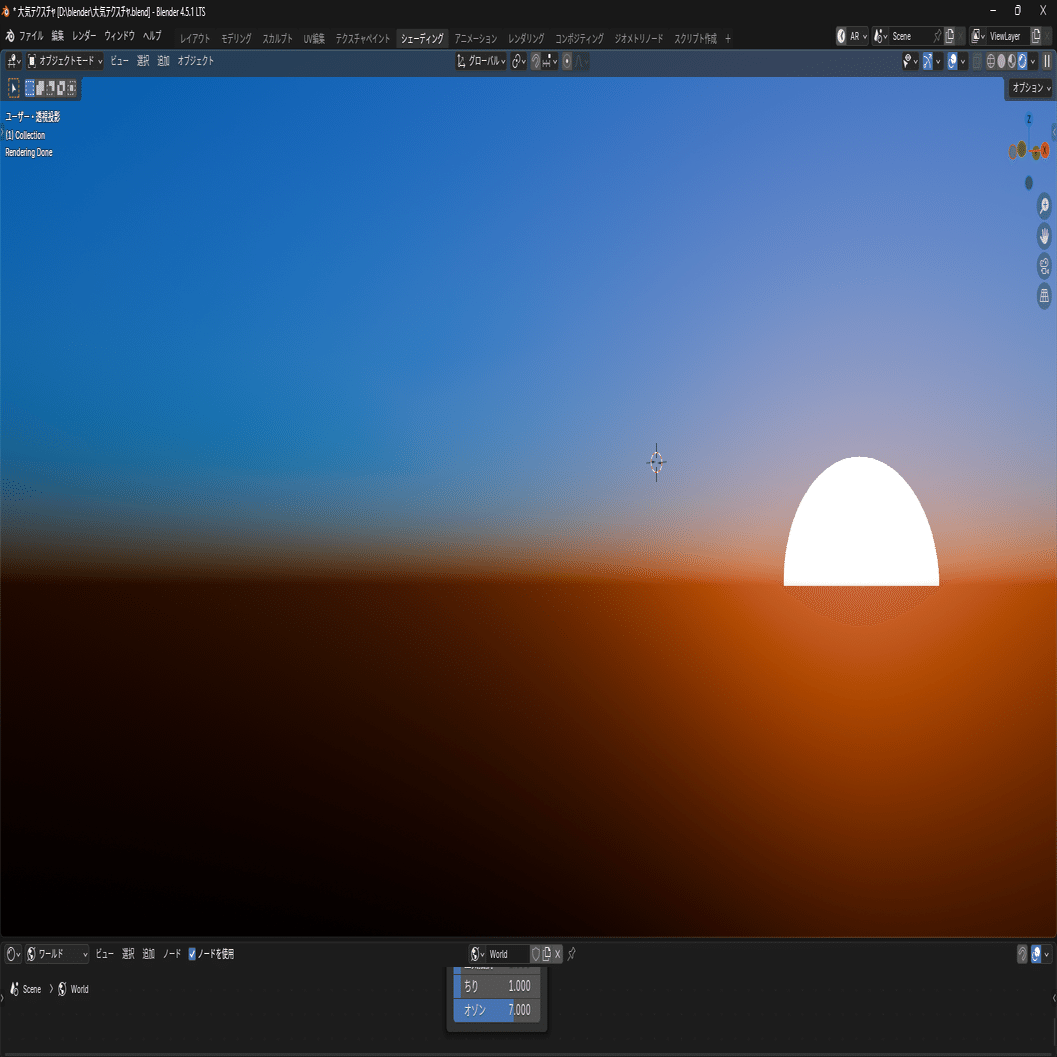Pause the viewport render preview
This screenshot has height=1057, width=1057.
click(x=1047, y=61)
